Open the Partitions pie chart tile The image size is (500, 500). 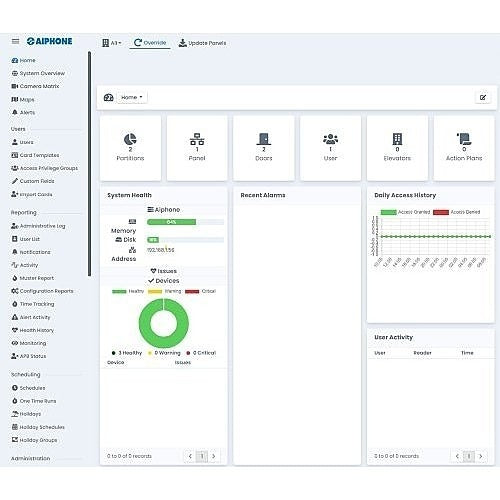click(x=130, y=148)
